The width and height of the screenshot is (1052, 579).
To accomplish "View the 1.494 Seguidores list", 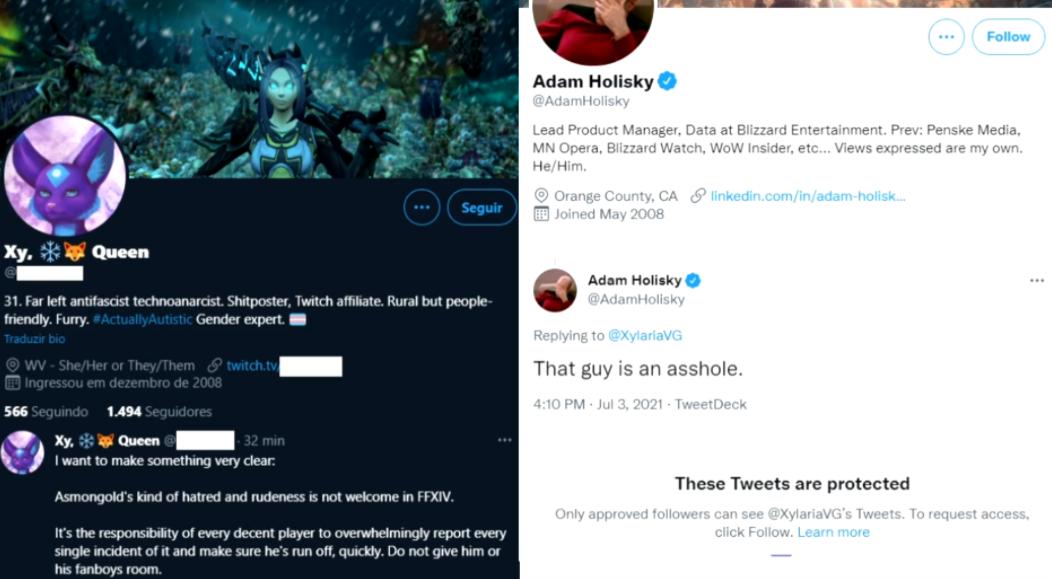I will click(159, 412).
